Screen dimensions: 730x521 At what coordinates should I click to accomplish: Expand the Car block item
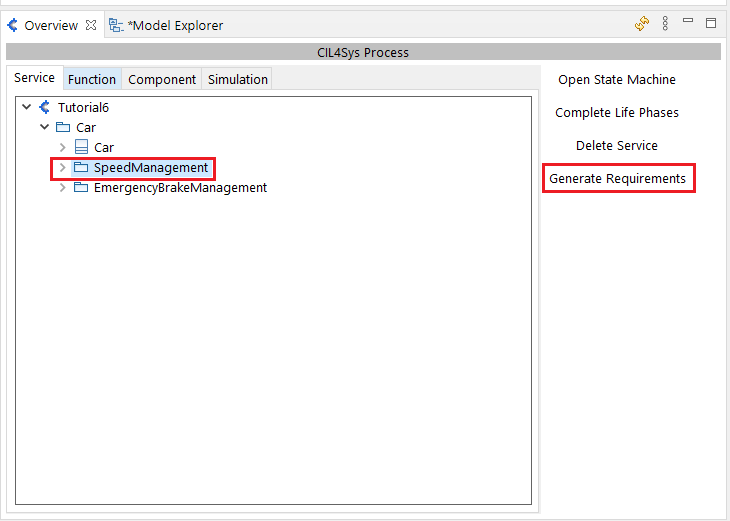point(63,147)
